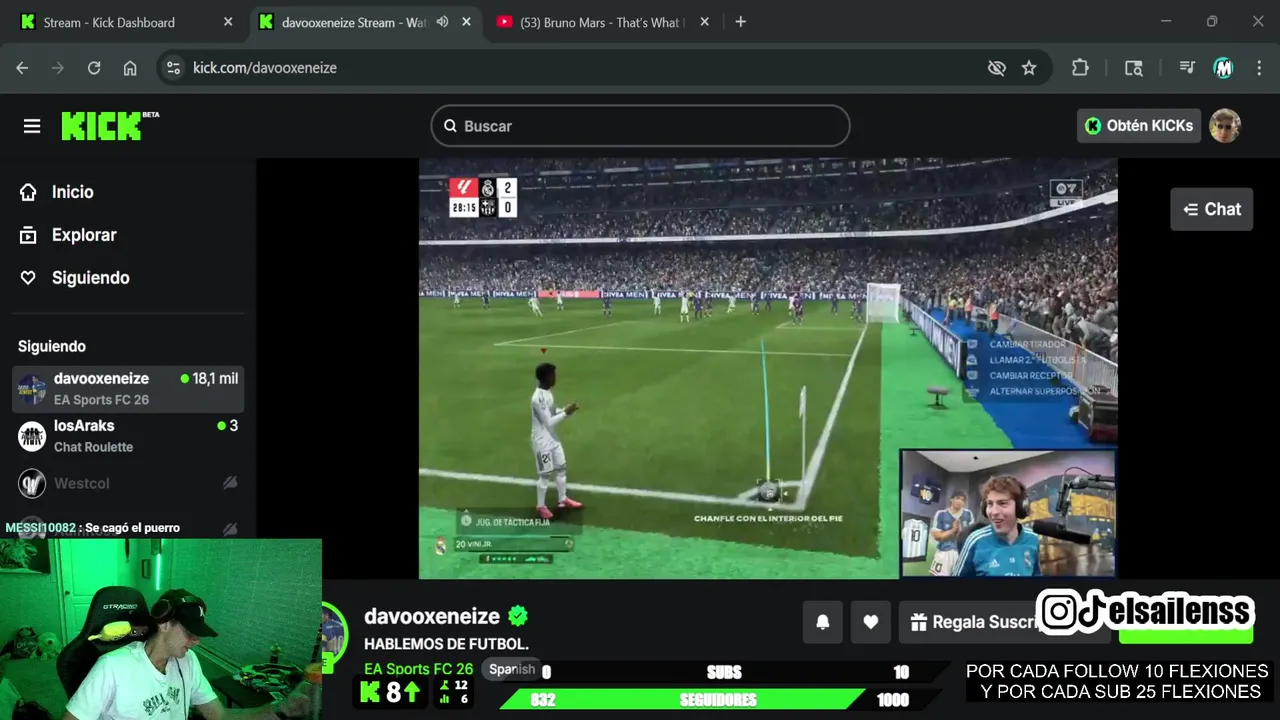The height and width of the screenshot is (720, 1280).
Task: Select Westcol channel in following list
Action: (x=128, y=484)
